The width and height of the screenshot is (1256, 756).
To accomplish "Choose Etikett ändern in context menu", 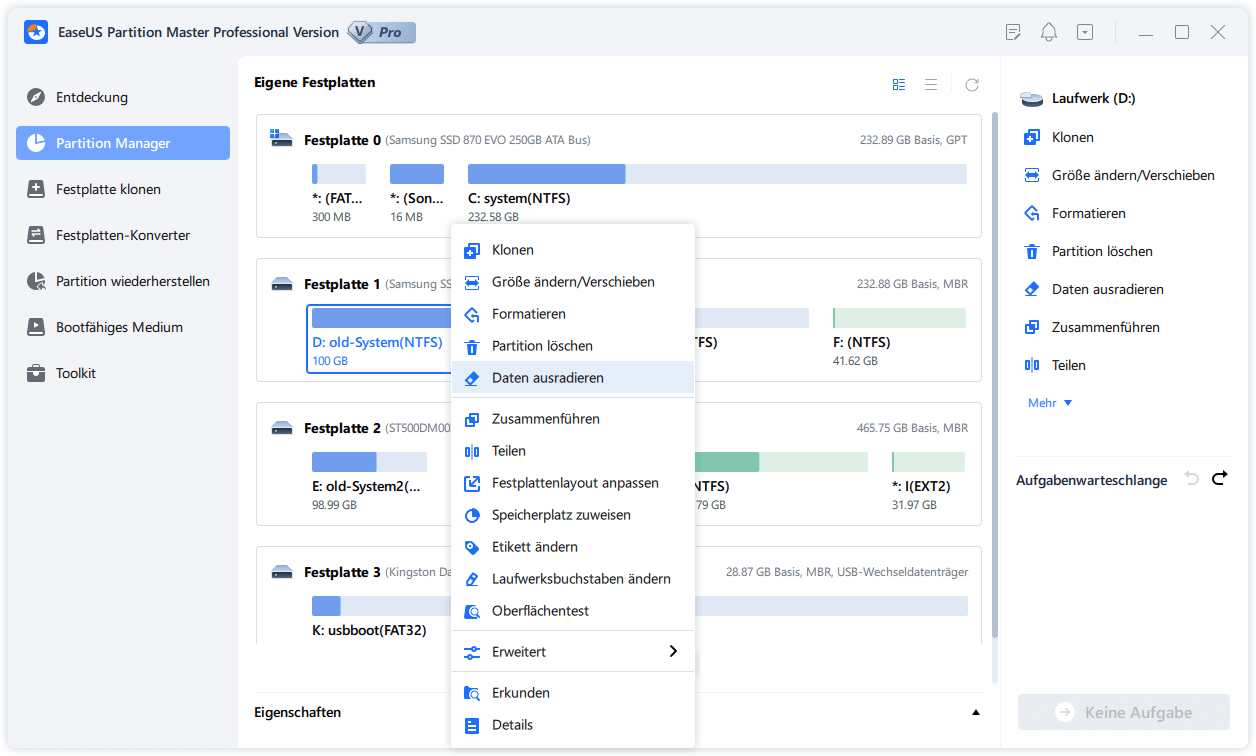I will 573,547.
